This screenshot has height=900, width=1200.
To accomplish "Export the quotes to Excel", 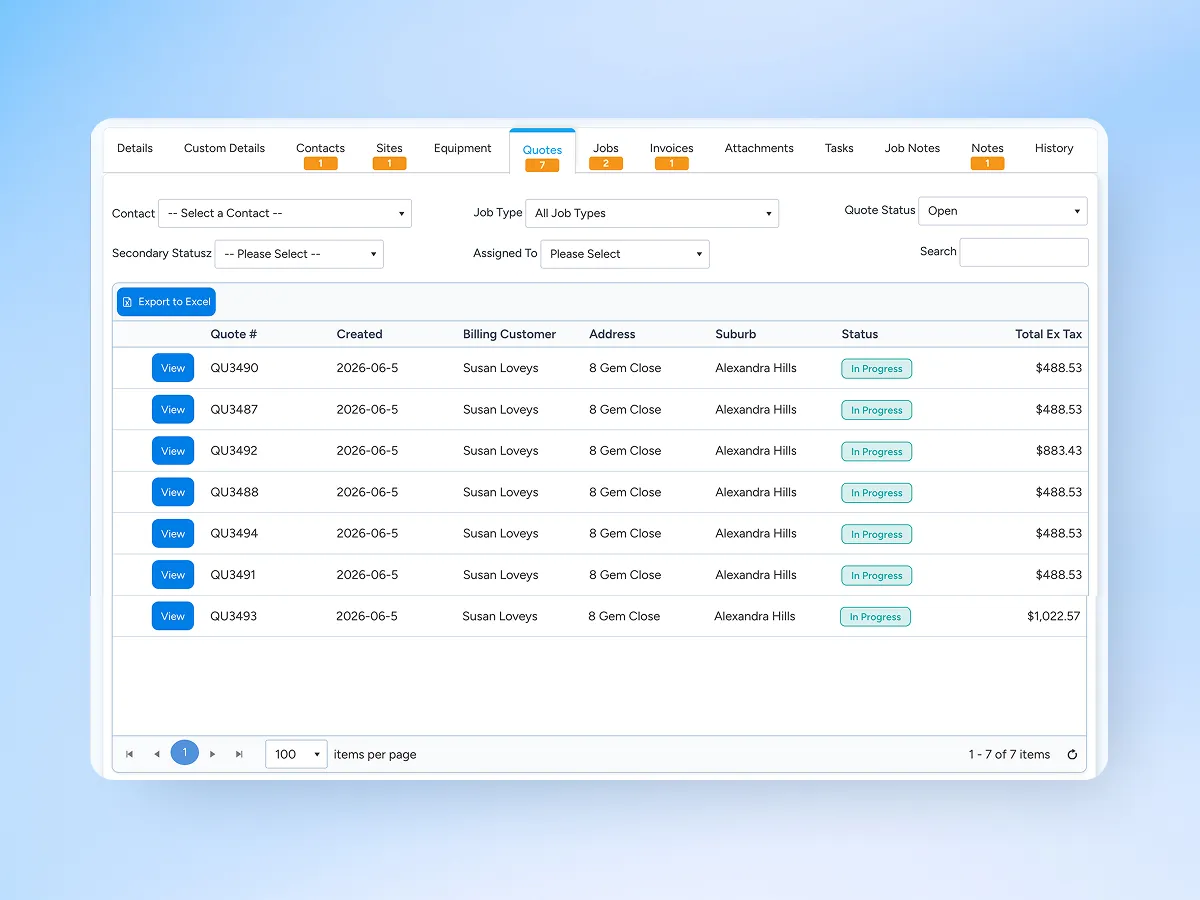I will [166, 302].
